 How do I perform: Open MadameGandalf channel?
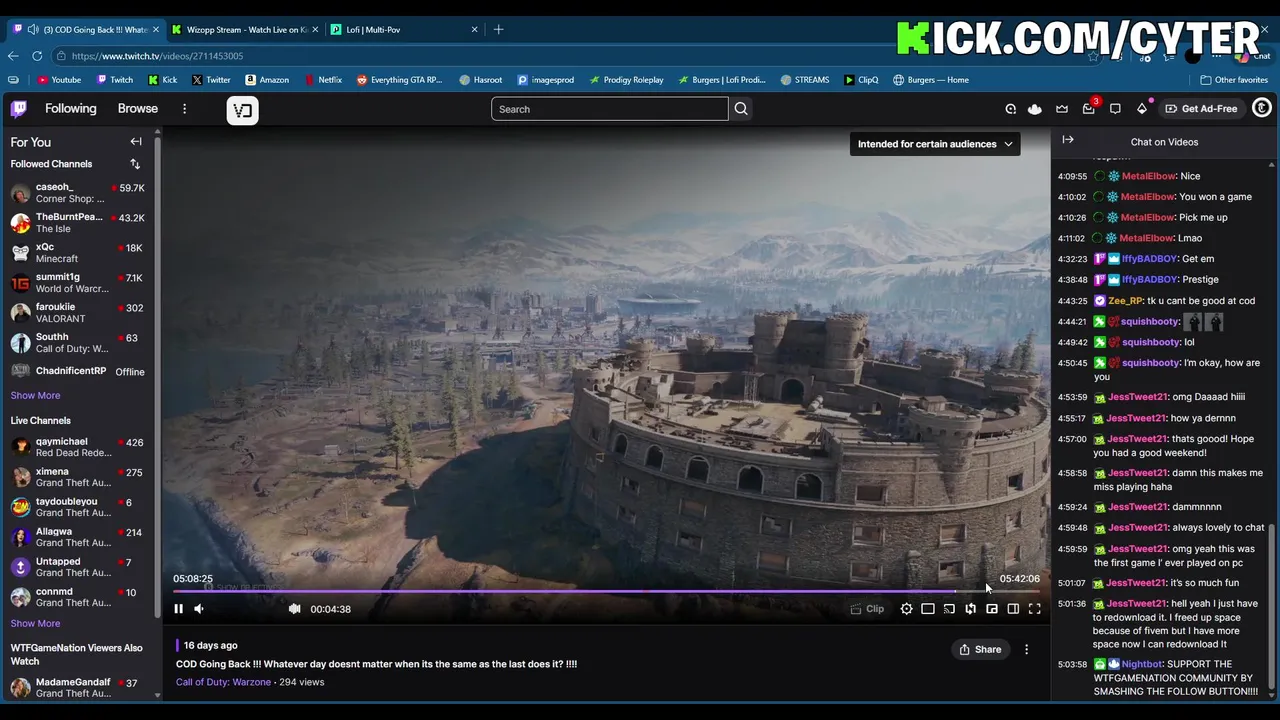(x=78, y=687)
